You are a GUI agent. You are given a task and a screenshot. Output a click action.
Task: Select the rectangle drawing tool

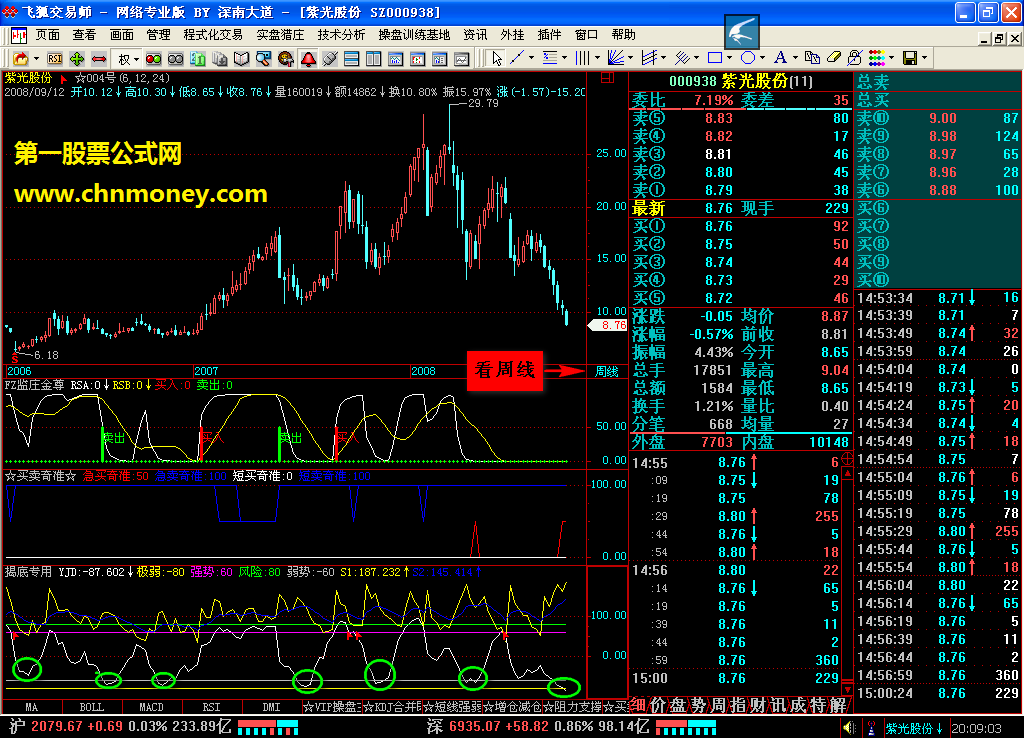[715, 58]
